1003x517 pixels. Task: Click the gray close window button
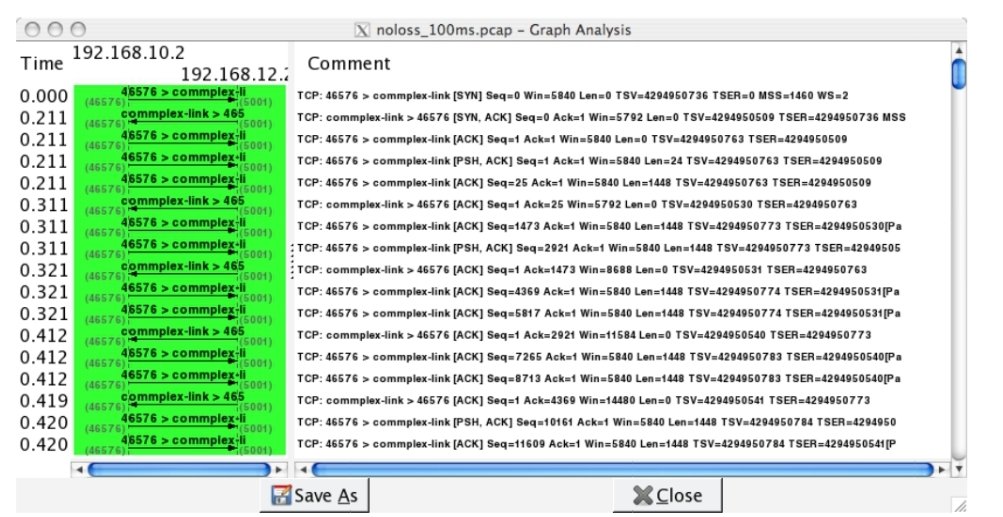pyautogui.click(x=32, y=29)
